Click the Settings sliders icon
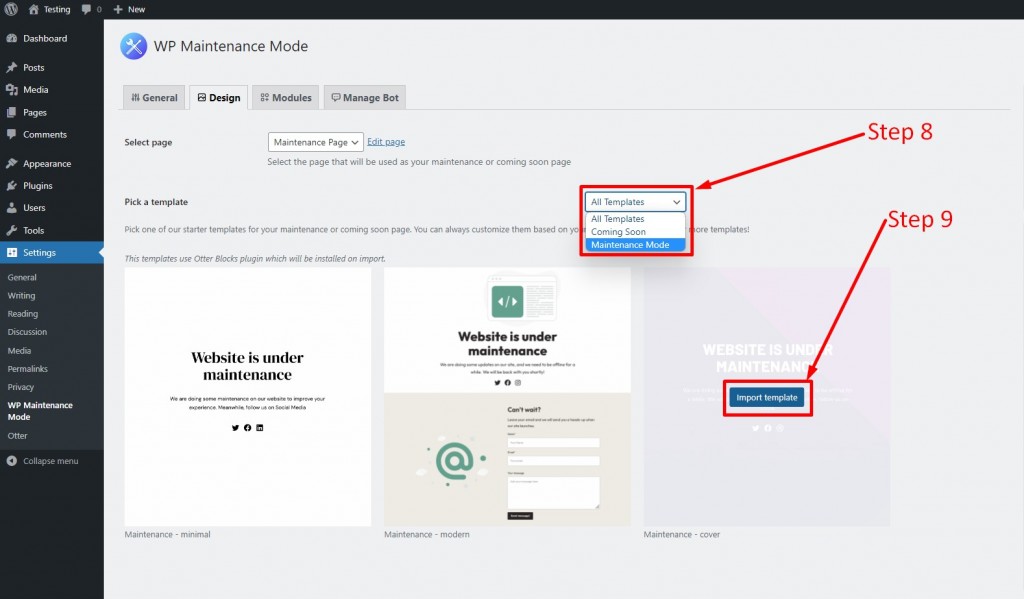This screenshot has height=599, width=1024. coord(12,253)
